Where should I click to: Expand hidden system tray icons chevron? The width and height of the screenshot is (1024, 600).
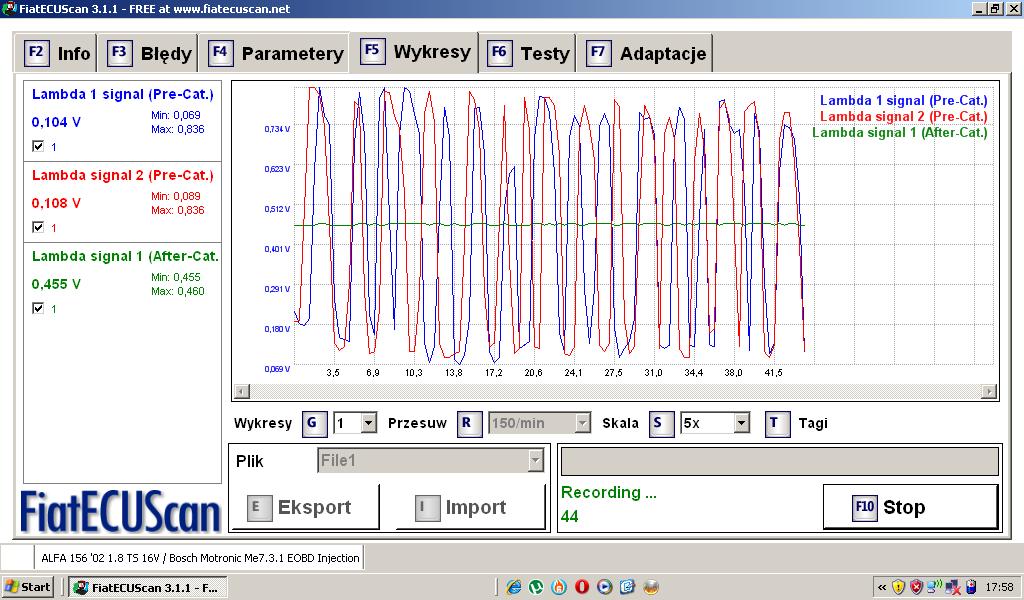click(x=882, y=587)
